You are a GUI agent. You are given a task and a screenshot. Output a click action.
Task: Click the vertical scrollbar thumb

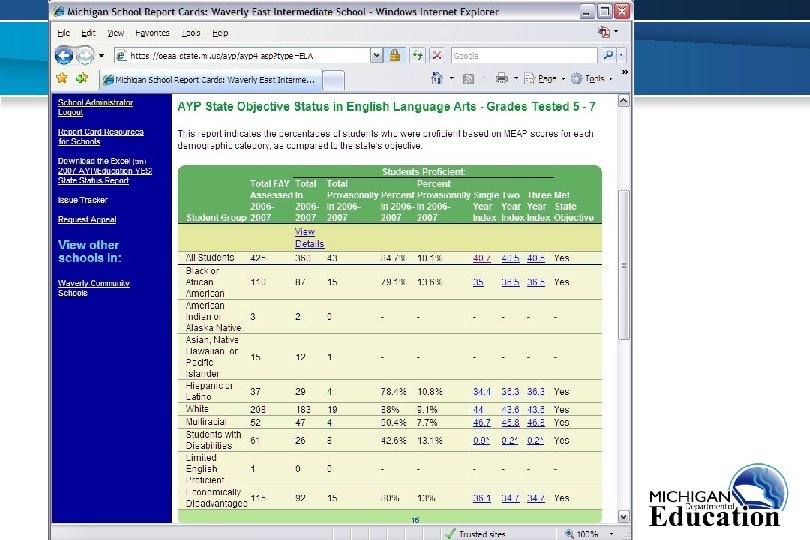pyautogui.click(x=624, y=265)
